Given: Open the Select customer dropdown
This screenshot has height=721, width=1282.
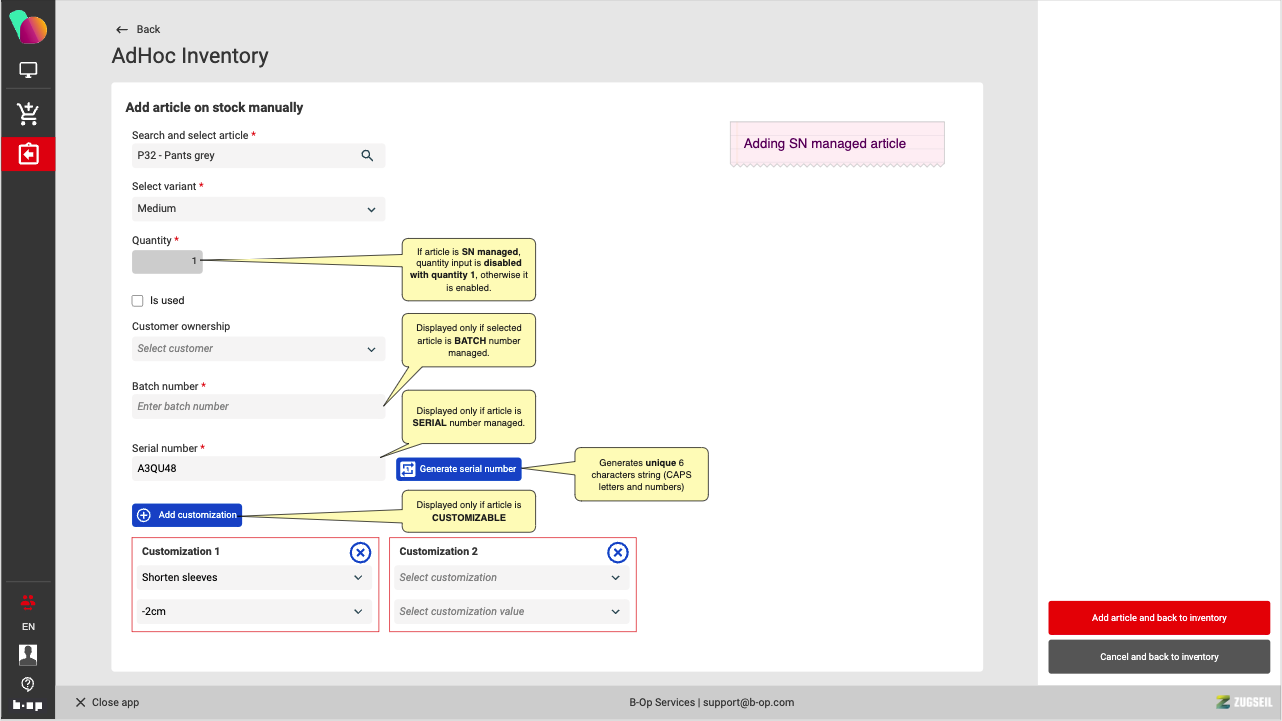Looking at the screenshot, I should pos(258,349).
